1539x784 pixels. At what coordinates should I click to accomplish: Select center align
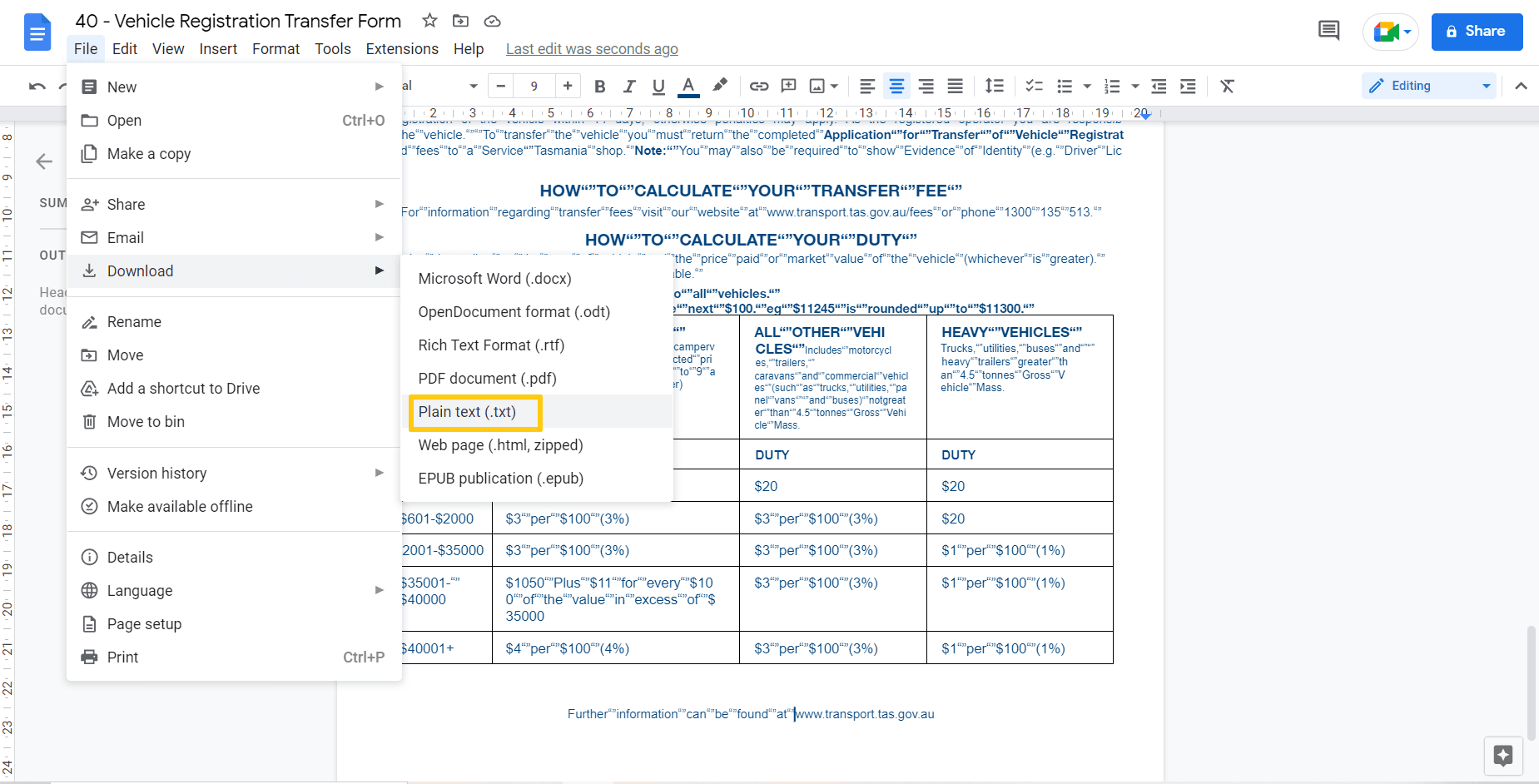(896, 86)
